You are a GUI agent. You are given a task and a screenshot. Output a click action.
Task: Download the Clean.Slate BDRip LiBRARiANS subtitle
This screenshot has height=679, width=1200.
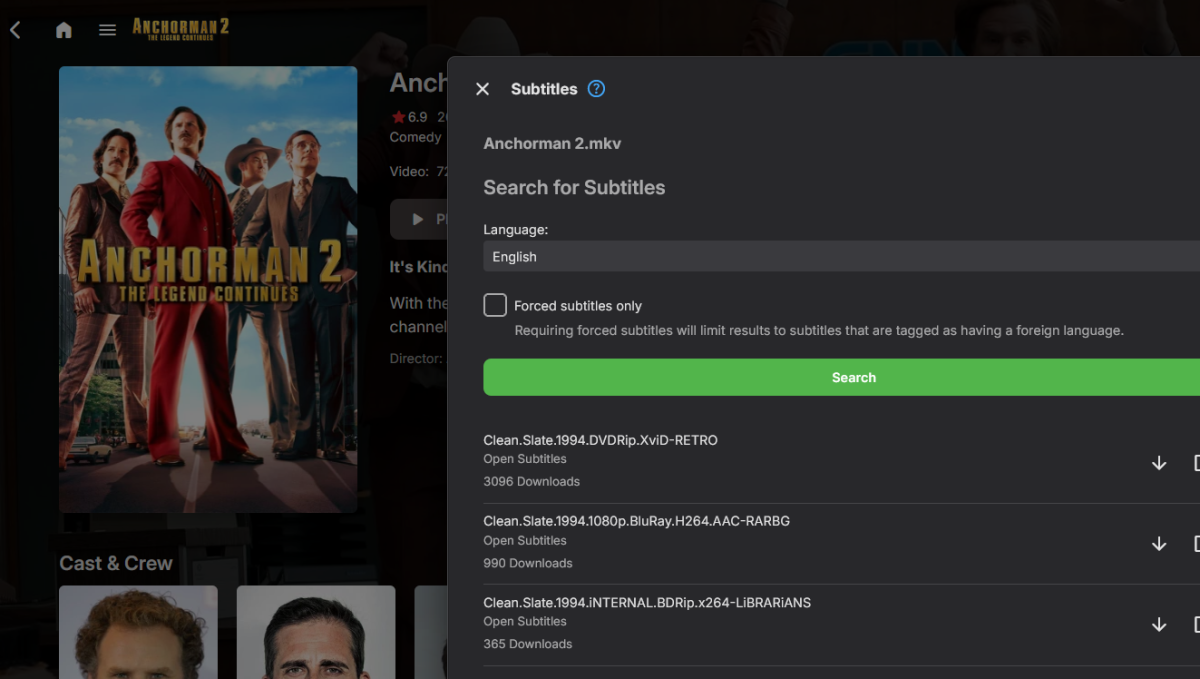pyautogui.click(x=1159, y=625)
